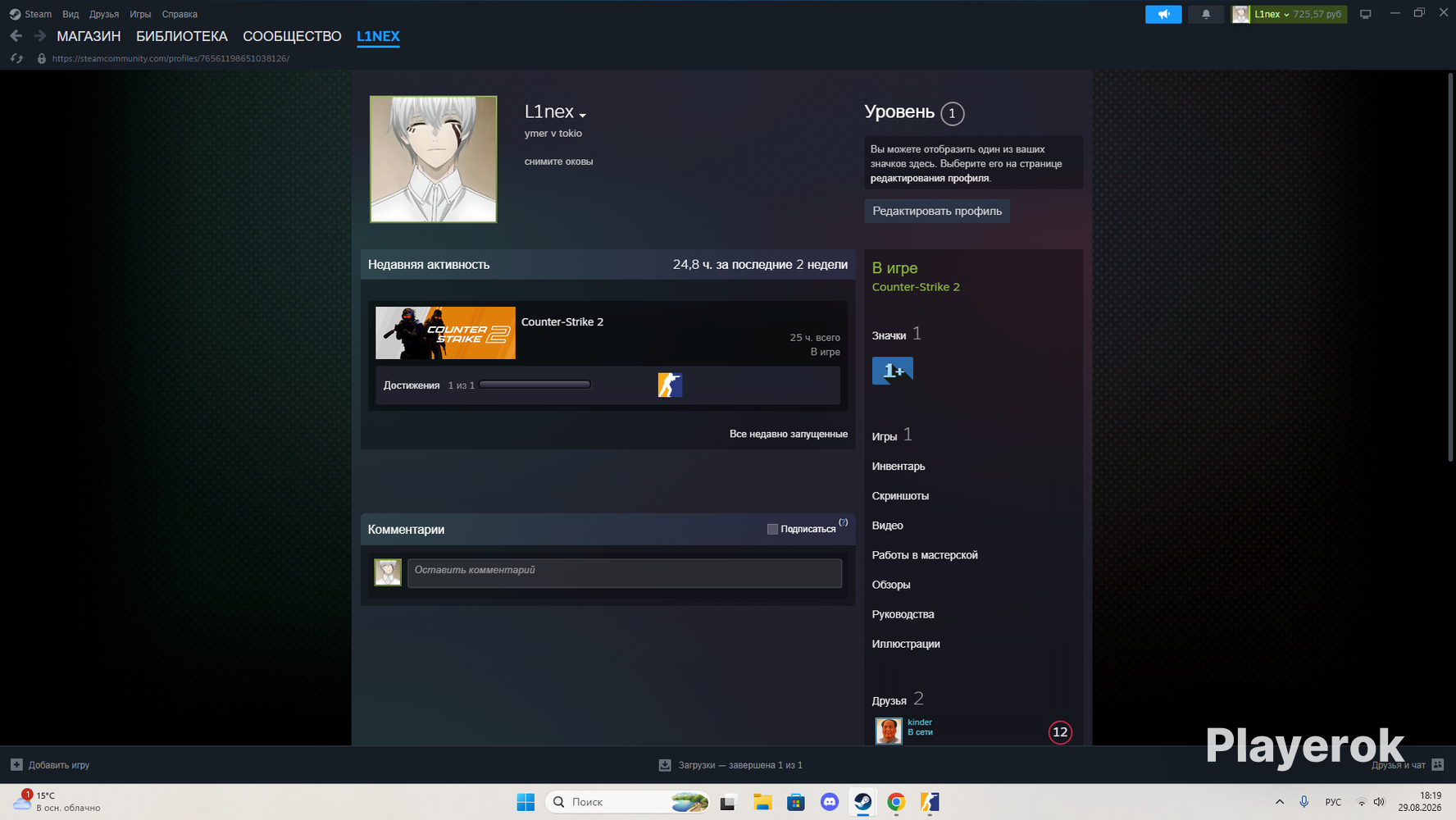Click the blue 1+ badge icon
Image resolution: width=1456 pixels, height=820 pixels.
tap(893, 371)
